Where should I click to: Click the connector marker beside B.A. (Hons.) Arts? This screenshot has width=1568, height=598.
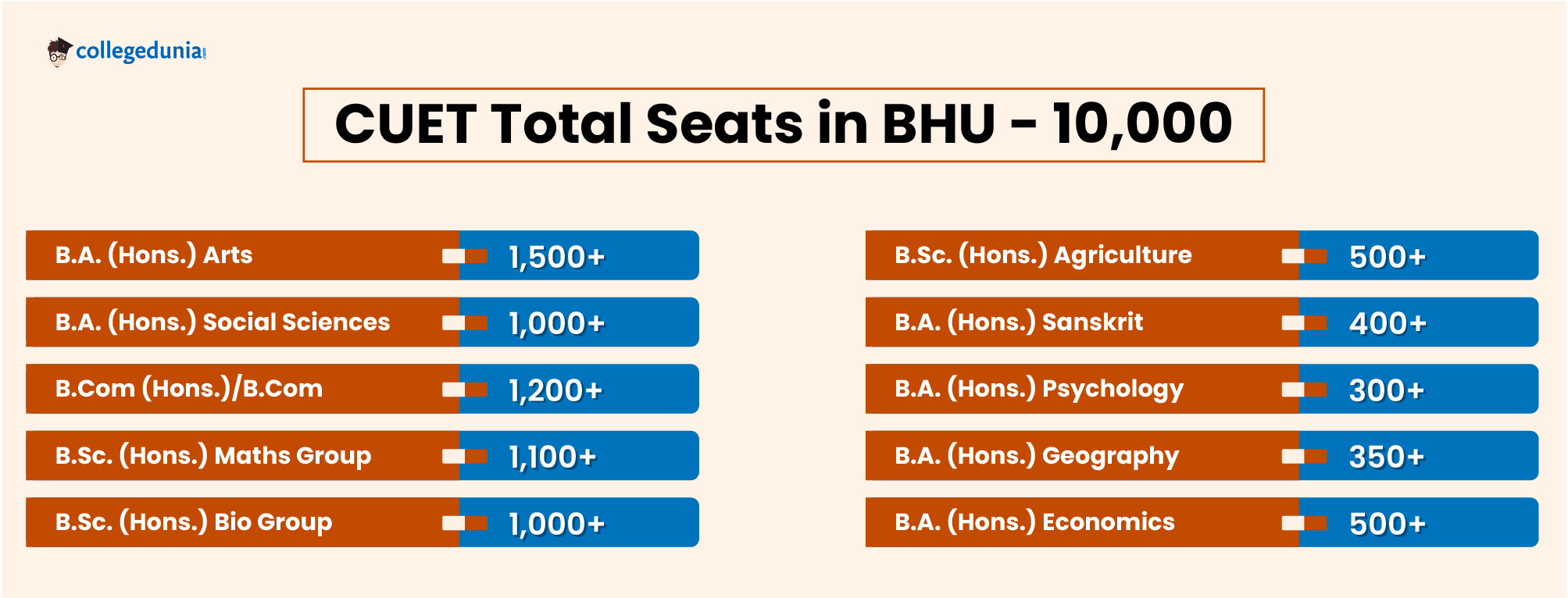click(464, 256)
